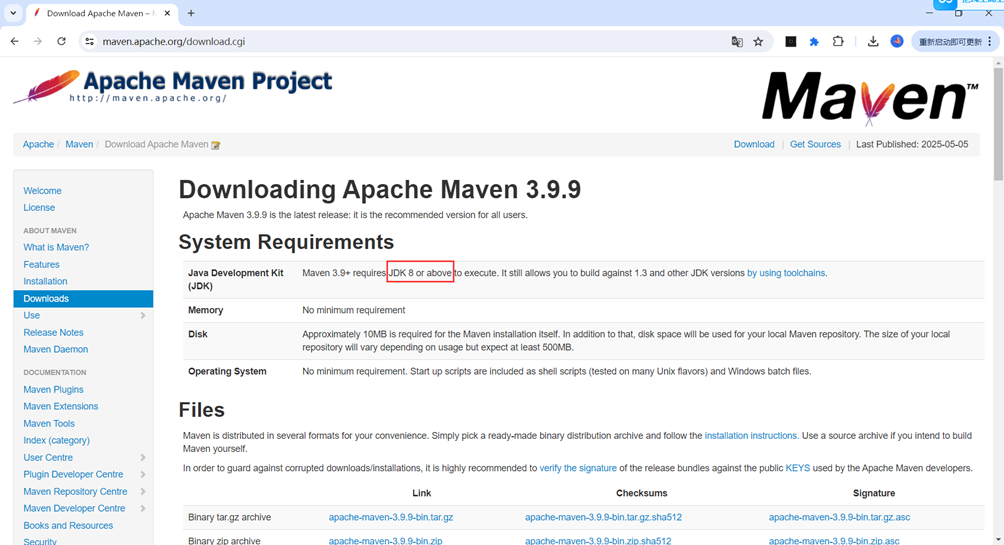Open Maven Plugins in sidebar
This screenshot has width=1004, height=545.
pyautogui.click(x=53, y=389)
